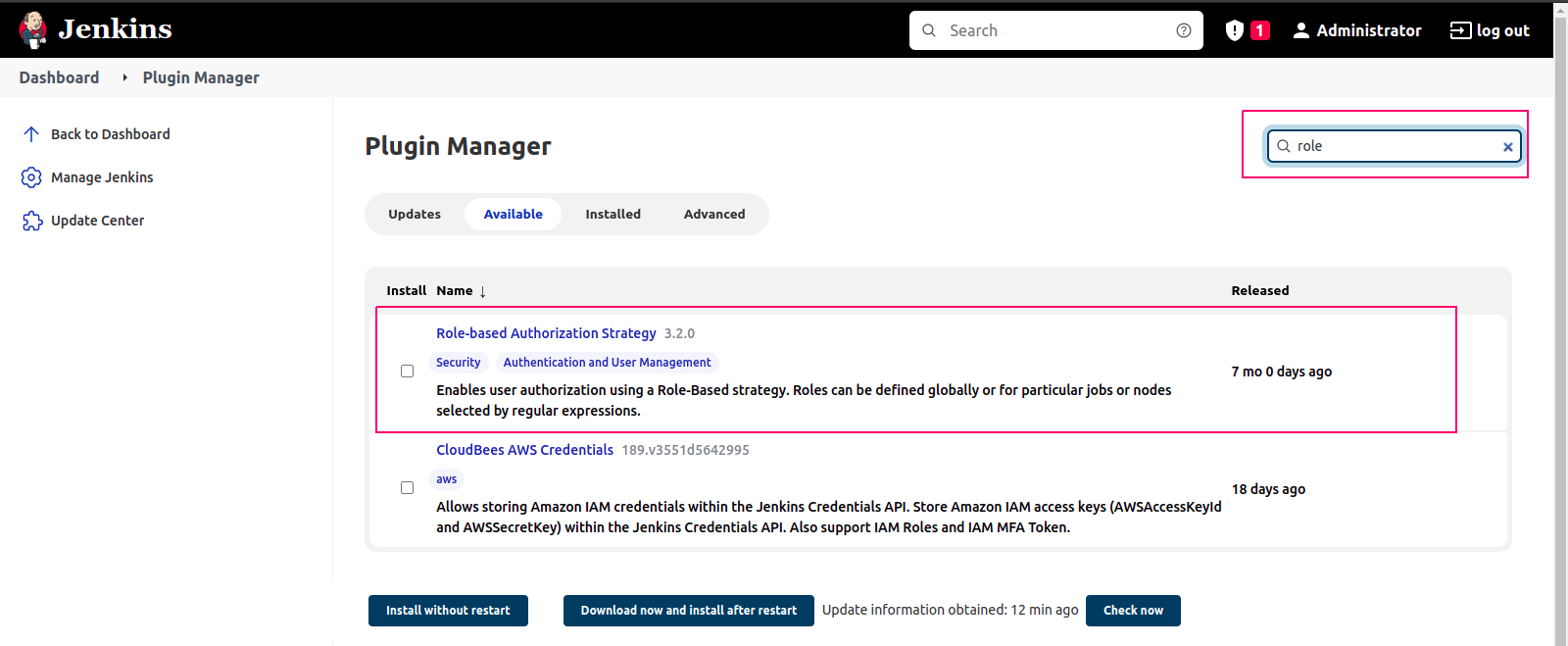
Task: Go to Dashboard breadcrumb
Action: point(59,77)
